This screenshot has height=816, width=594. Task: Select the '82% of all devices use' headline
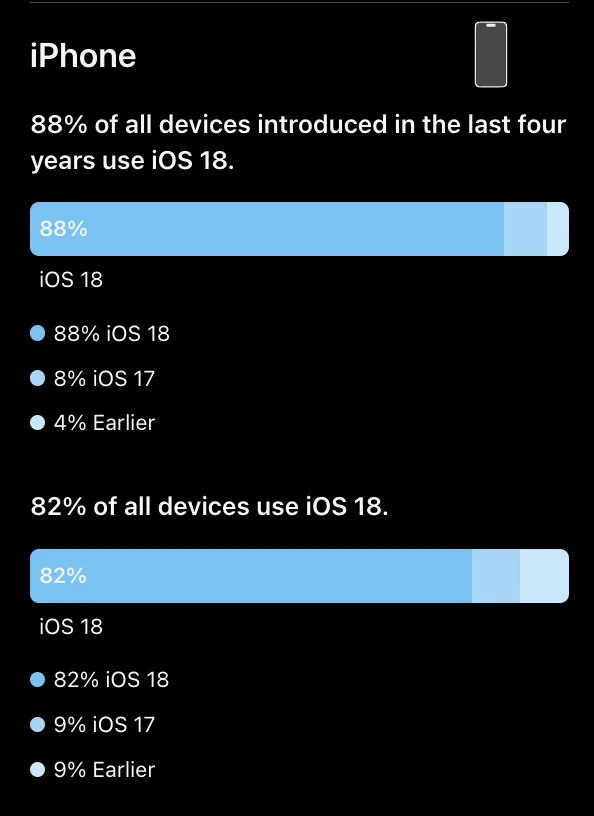209,506
